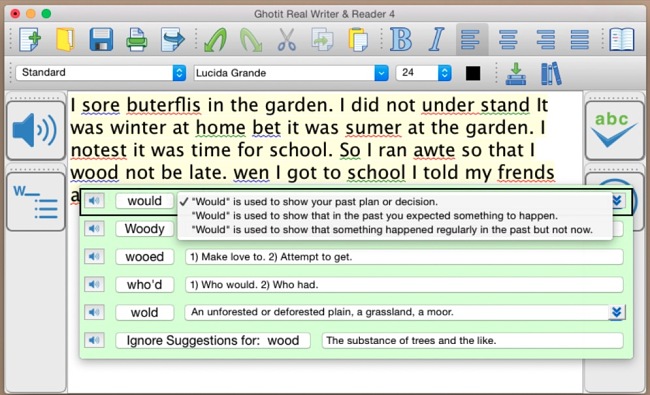This screenshot has height=395, width=650.
Task: Select 'past plan or decision' definition
Action: coord(394,202)
